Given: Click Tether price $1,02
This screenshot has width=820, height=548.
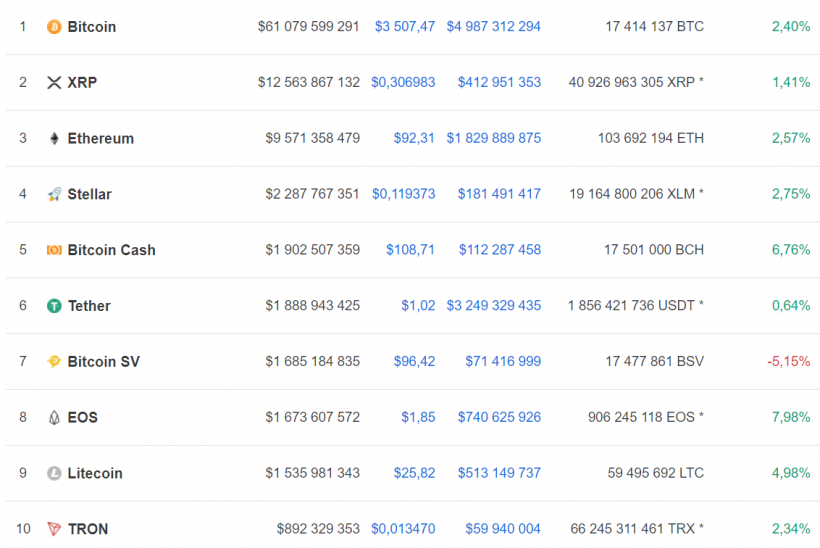Looking at the screenshot, I should point(418,306).
